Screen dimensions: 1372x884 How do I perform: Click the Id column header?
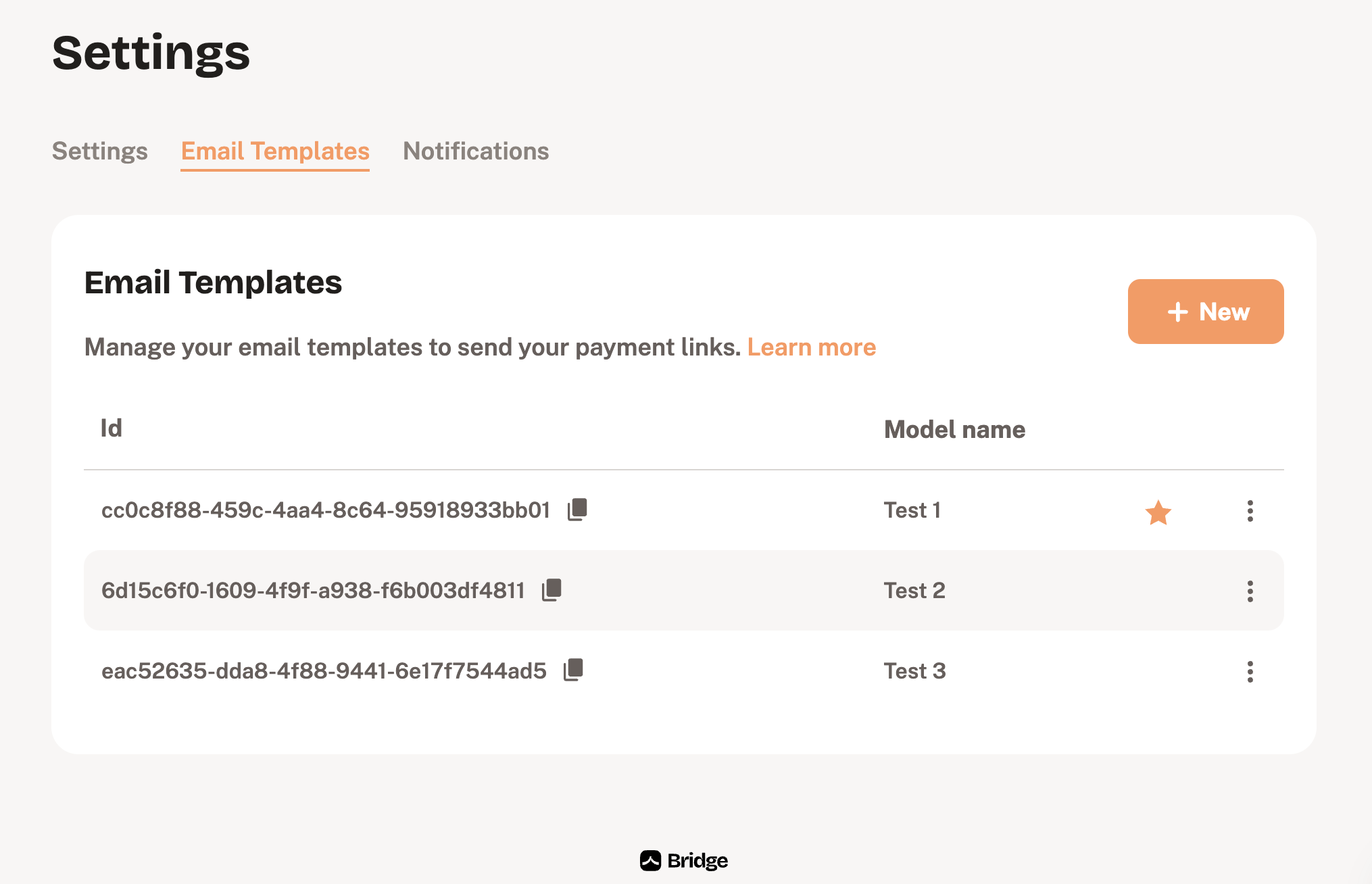tap(112, 428)
